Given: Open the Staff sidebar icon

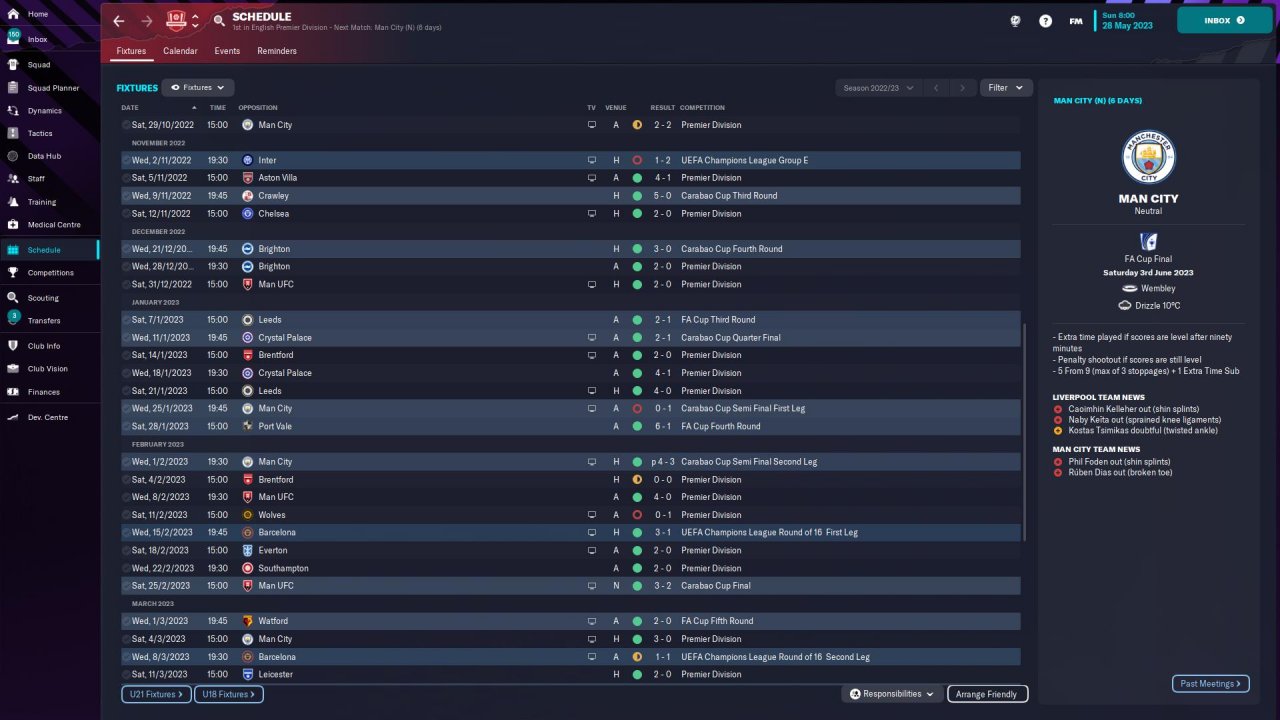Looking at the screenshot, I should point(13,179).
